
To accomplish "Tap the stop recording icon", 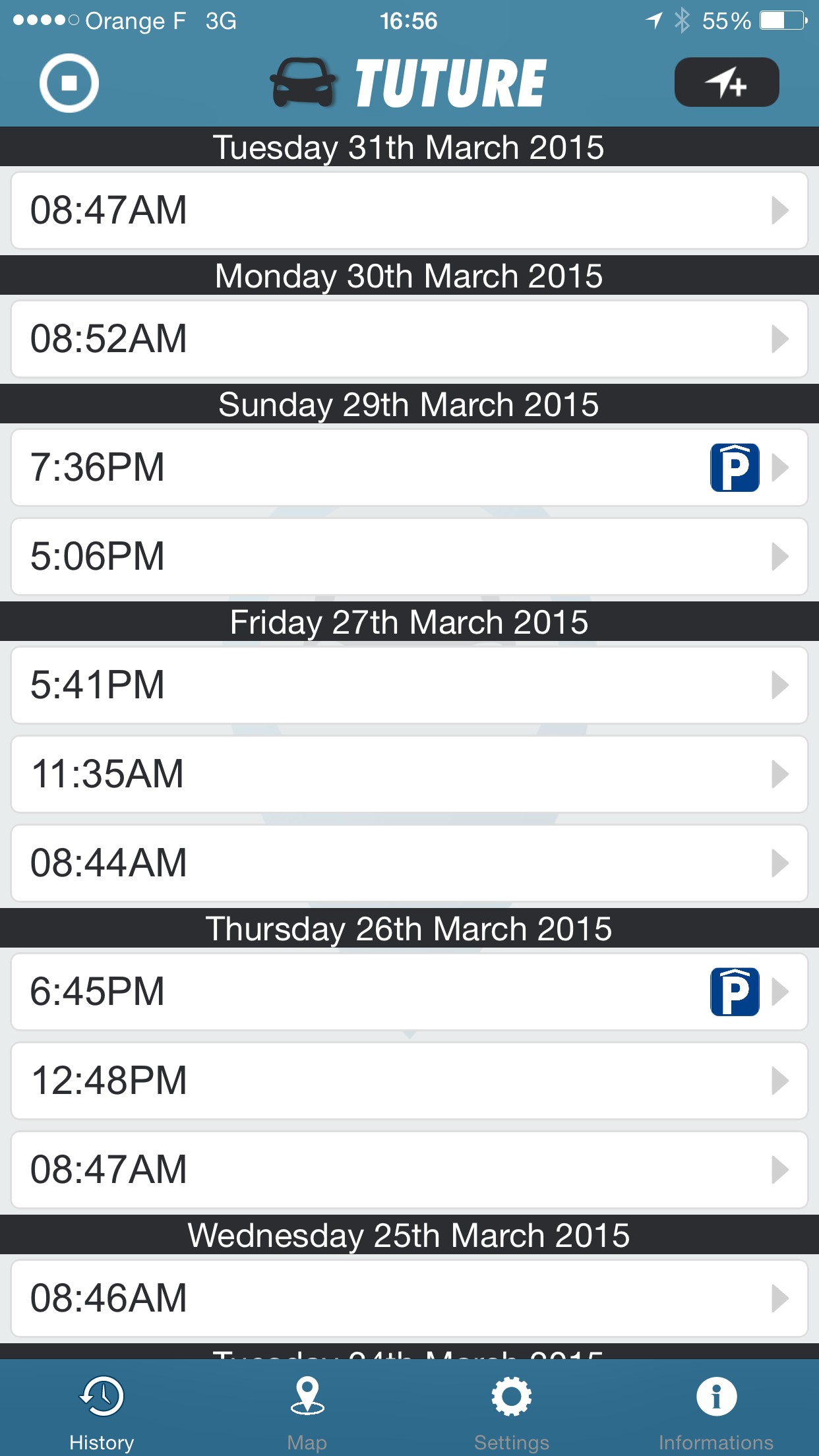I will (x=69, y=83).
